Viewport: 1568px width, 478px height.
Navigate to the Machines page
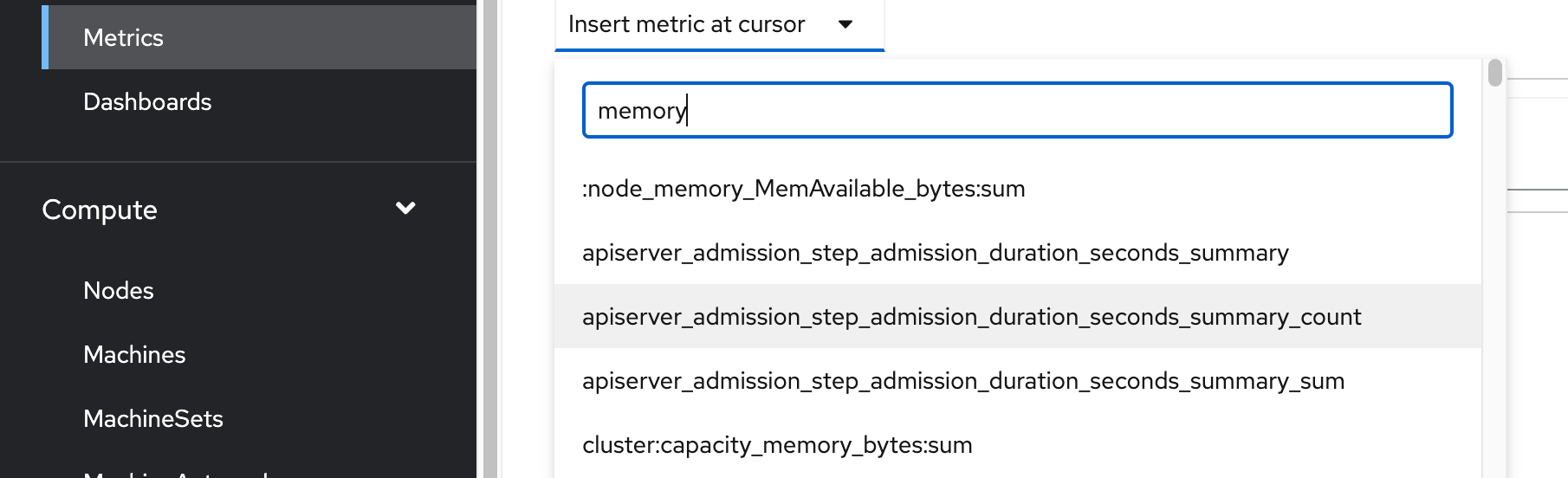click(x=134, y=355)
